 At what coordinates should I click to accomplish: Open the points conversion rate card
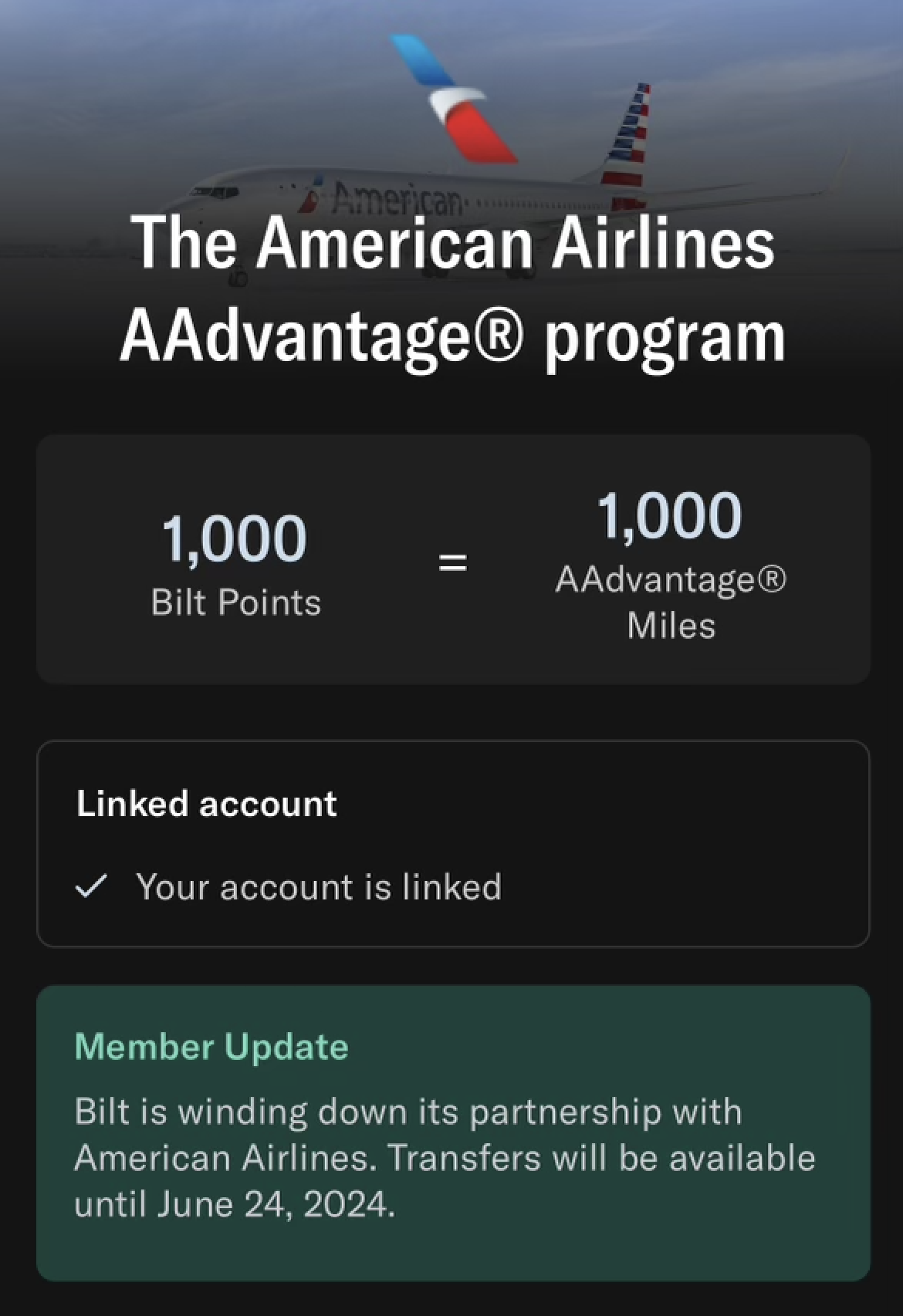pos(453,559)
